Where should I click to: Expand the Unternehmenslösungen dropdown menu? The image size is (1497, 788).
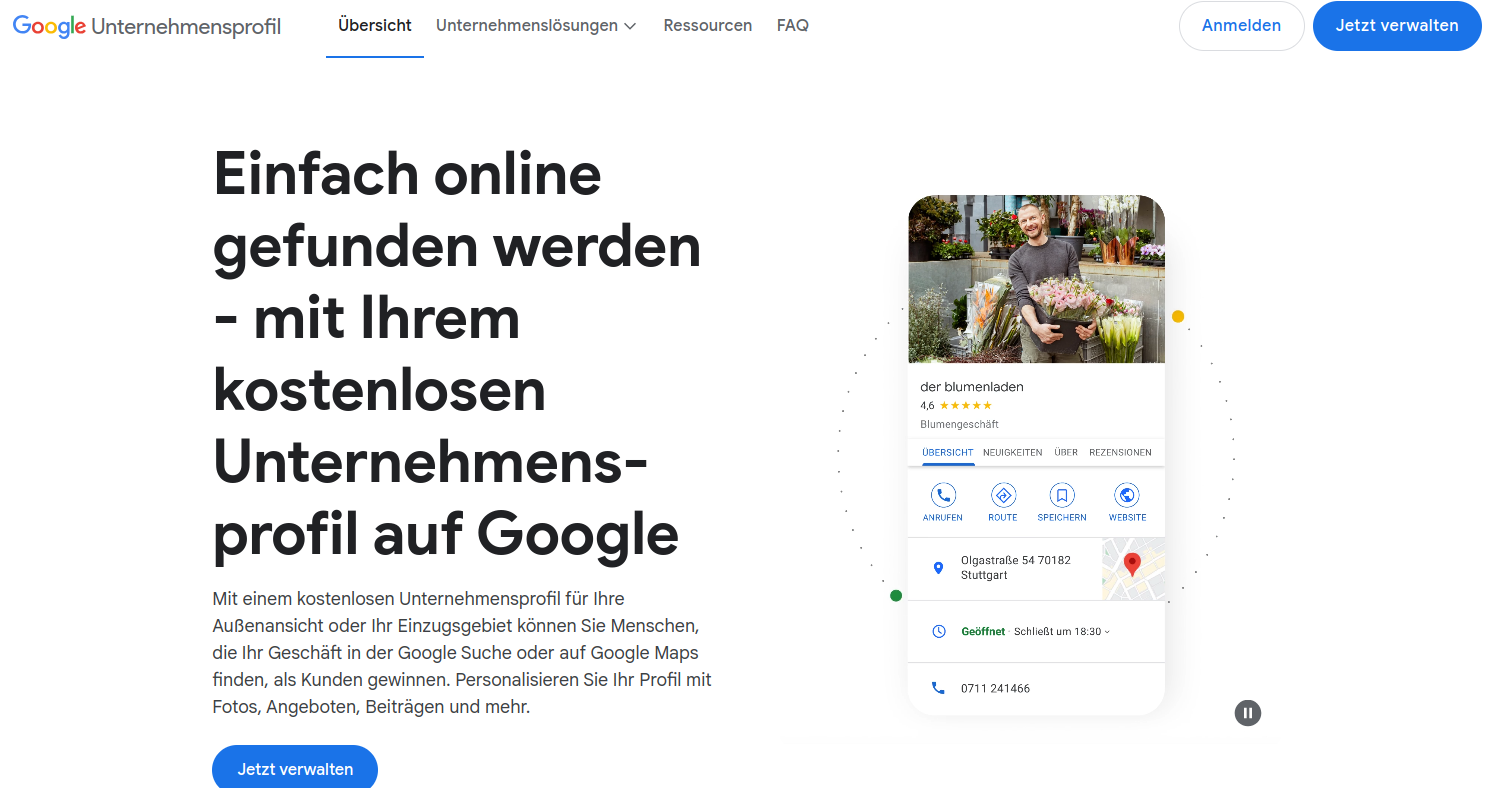click(536, 26)
